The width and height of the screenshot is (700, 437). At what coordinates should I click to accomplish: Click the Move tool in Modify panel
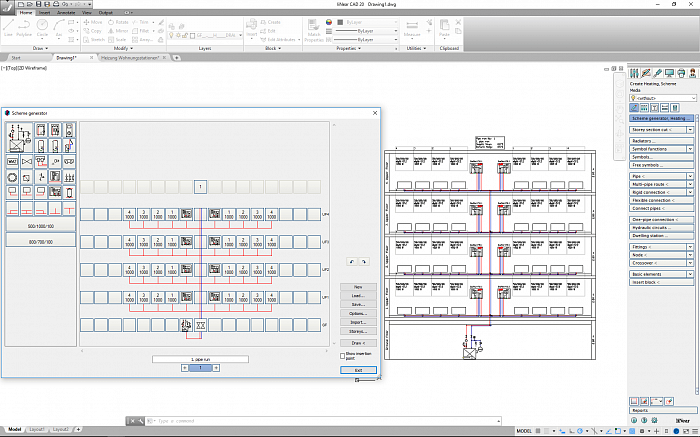pos(93,22)
